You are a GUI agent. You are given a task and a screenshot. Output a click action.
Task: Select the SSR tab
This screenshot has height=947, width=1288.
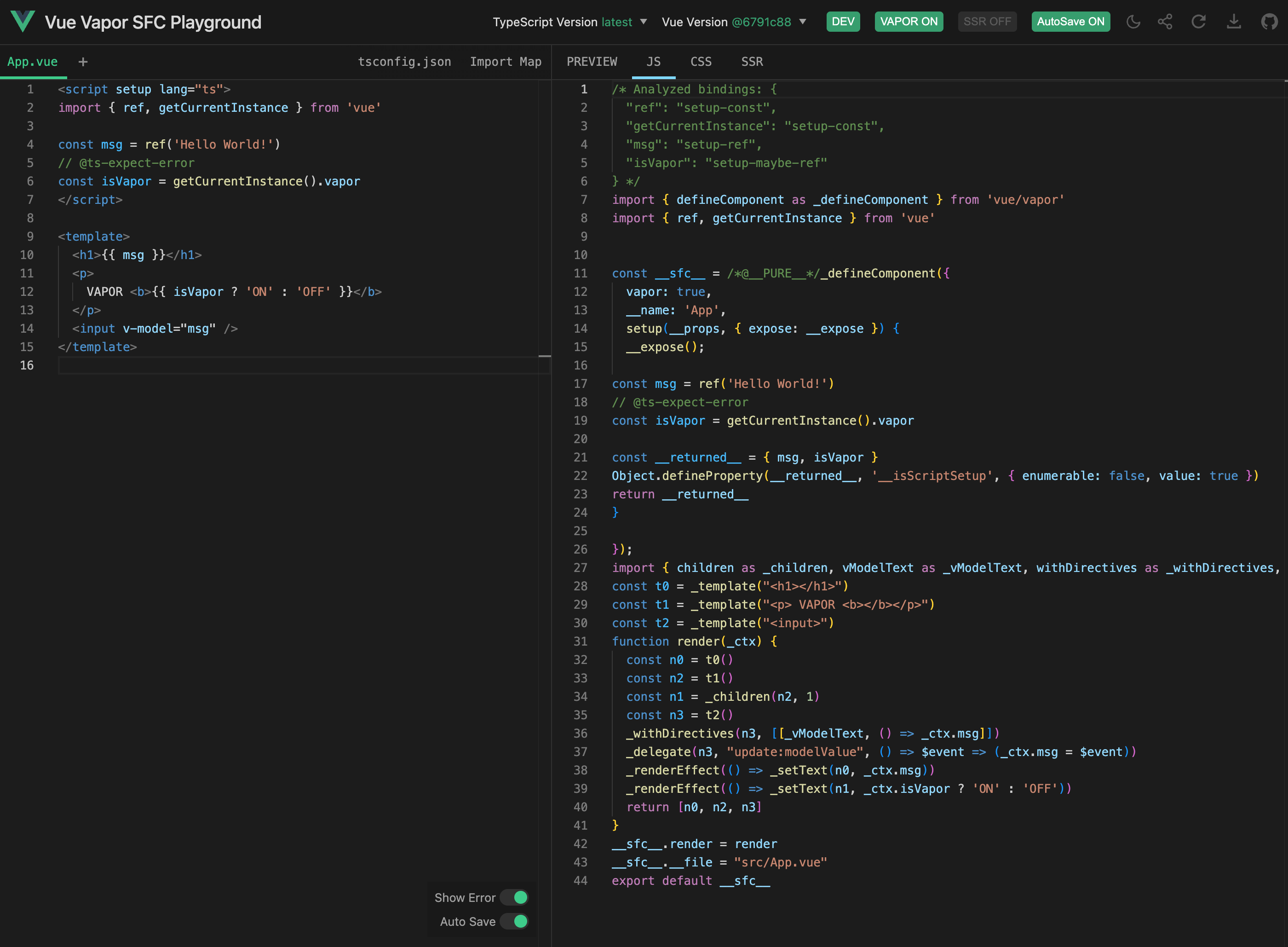coord(752,62)
